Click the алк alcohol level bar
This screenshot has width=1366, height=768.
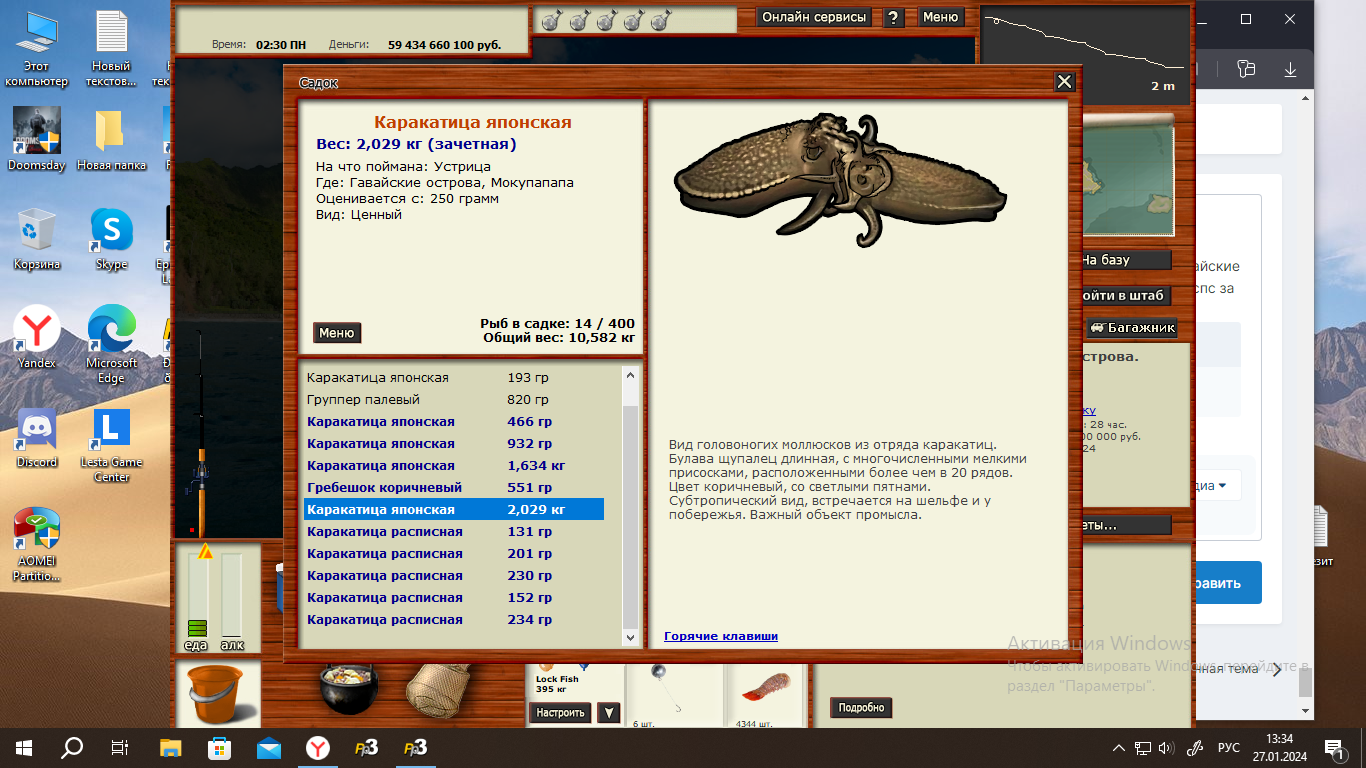[x=232, y=596]
